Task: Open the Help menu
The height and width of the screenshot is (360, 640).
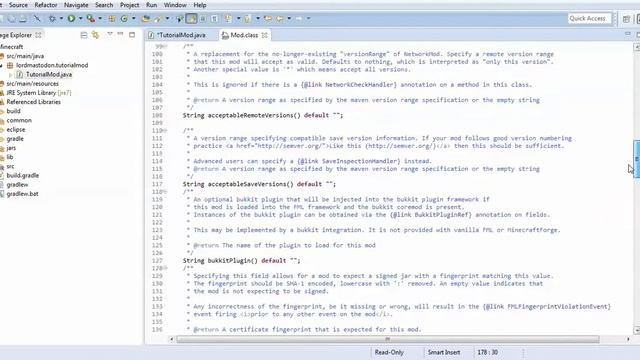Action: [x=200, y=5]
